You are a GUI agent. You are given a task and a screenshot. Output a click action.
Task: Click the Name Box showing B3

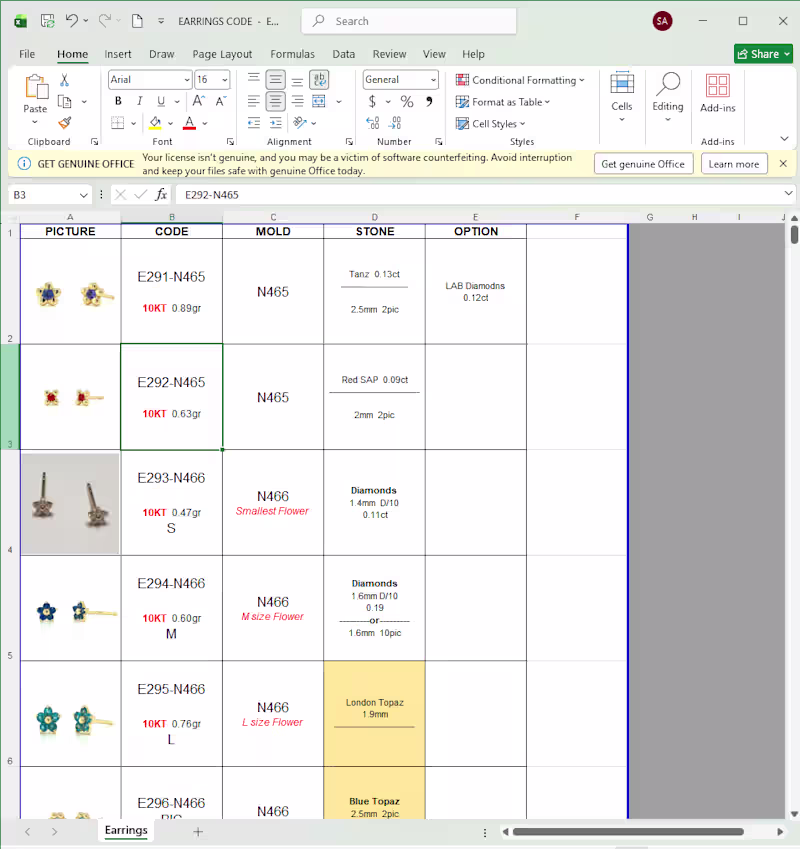click(x=50, y=194)
